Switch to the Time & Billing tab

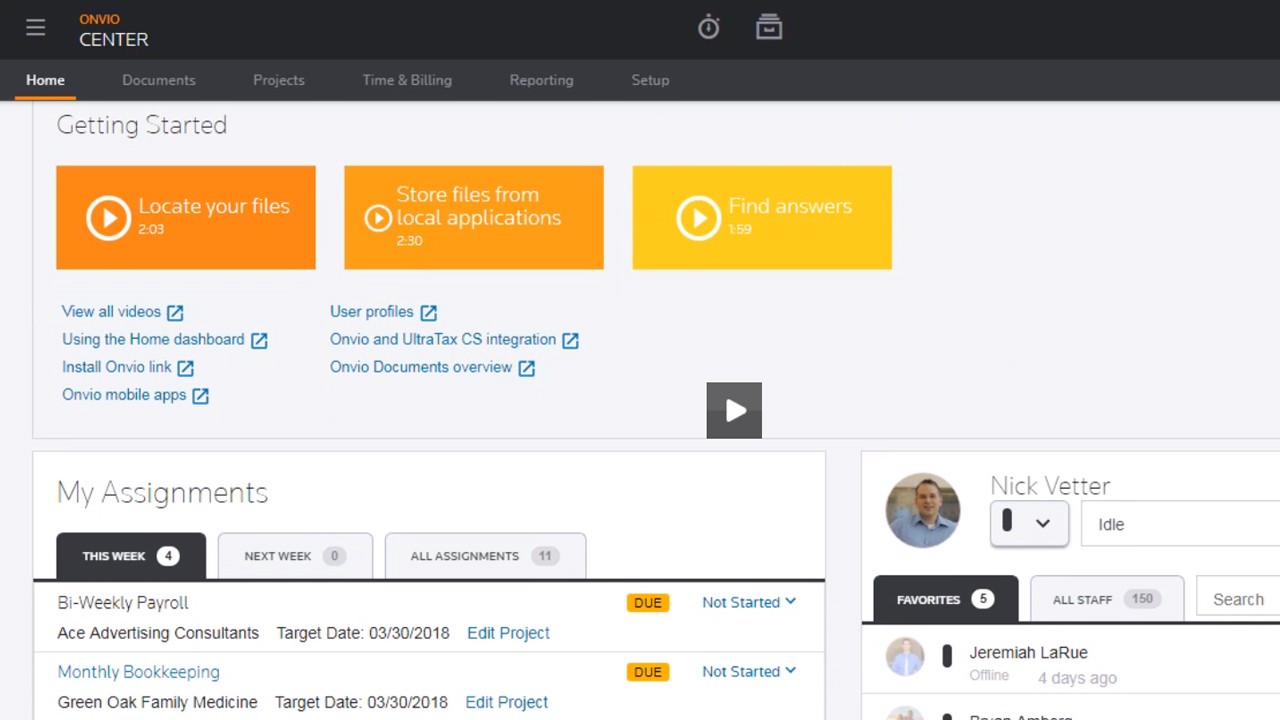click(407, 80)
